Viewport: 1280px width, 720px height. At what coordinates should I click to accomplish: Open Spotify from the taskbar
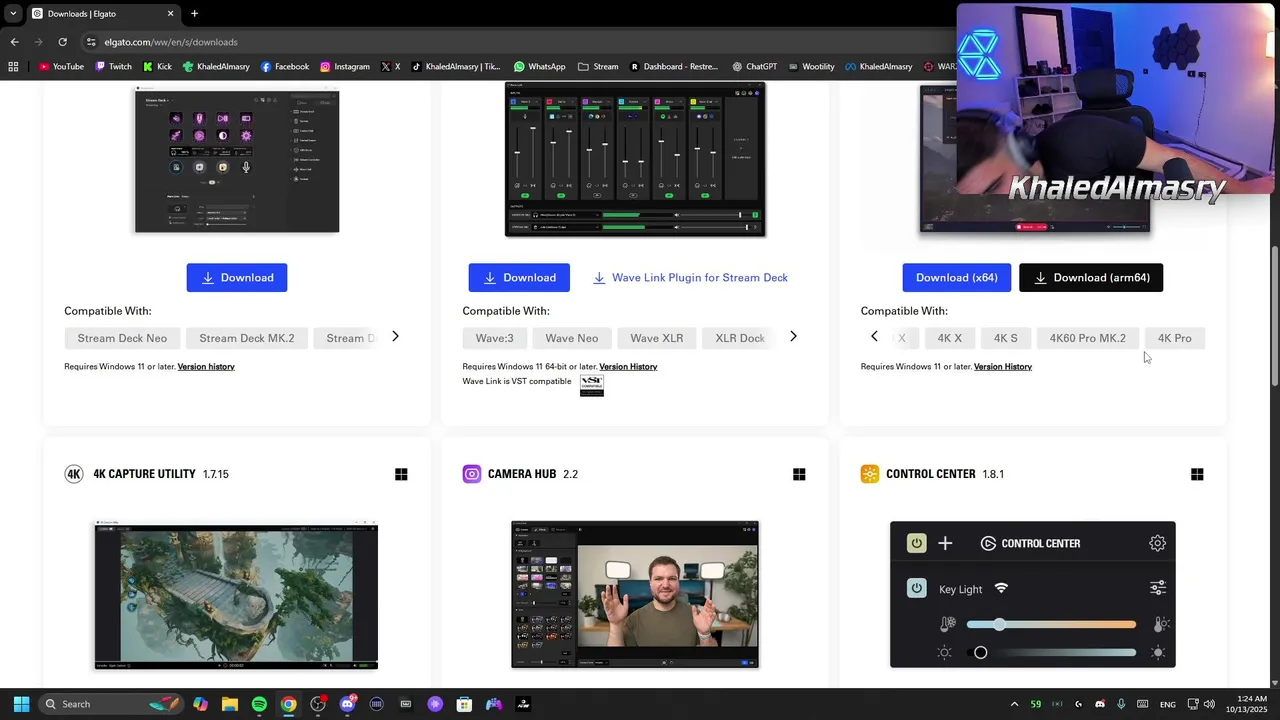point(259,704)
